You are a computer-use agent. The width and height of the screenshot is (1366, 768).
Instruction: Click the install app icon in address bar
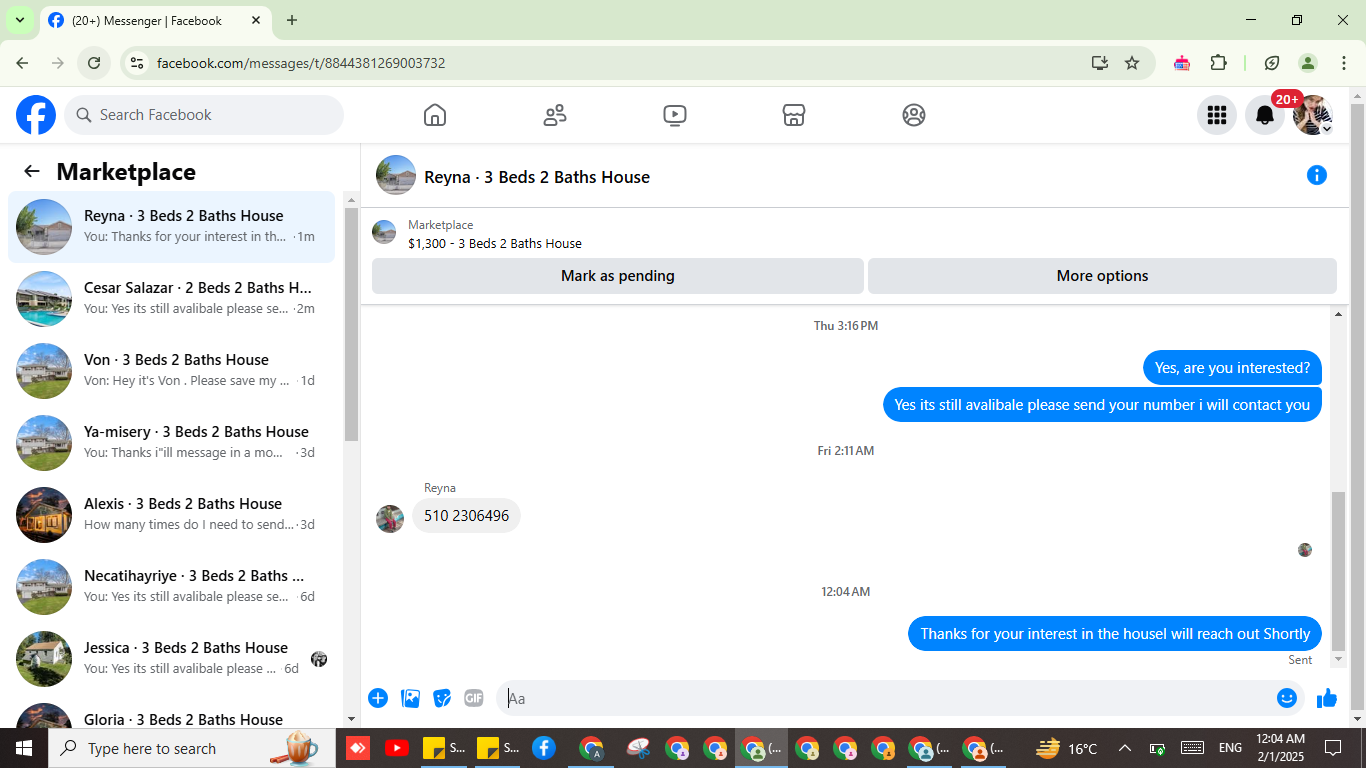pos(1100,63)
